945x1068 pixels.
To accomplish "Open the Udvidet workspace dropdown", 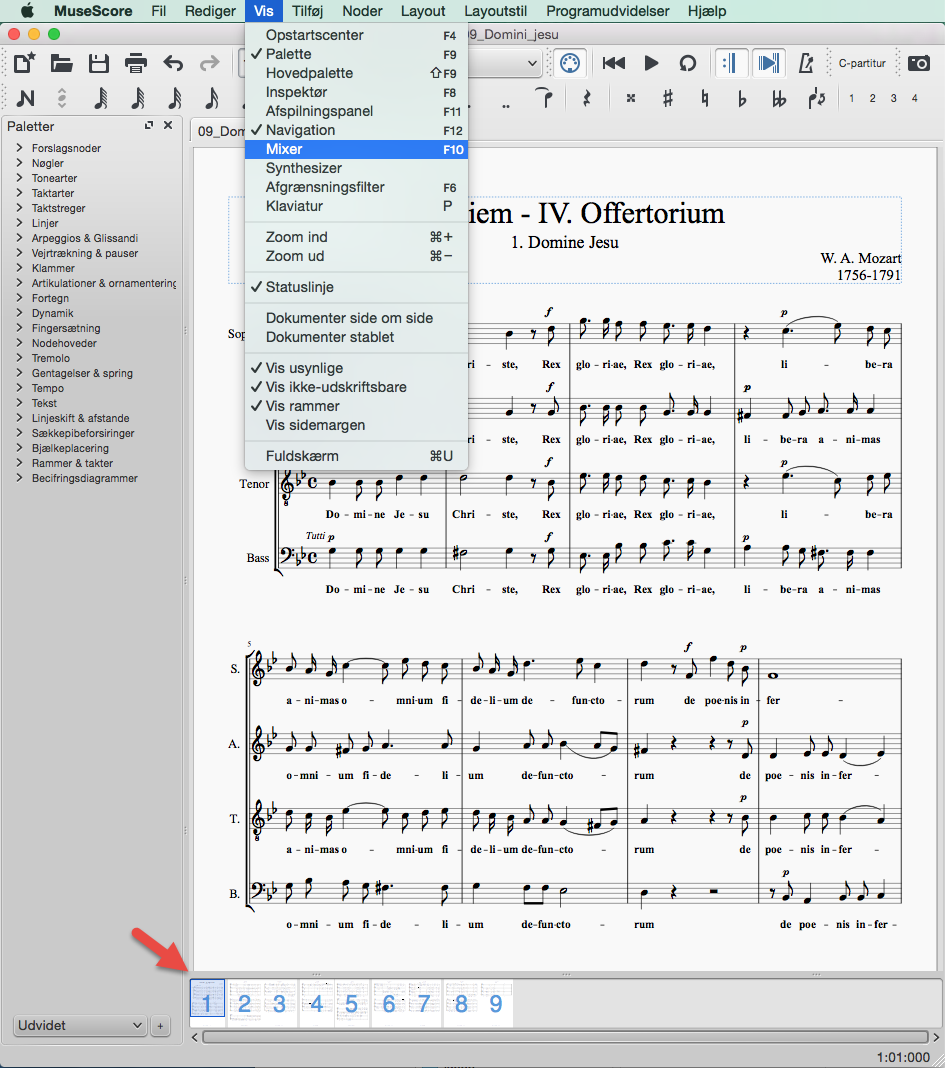I will [80, 1025].
